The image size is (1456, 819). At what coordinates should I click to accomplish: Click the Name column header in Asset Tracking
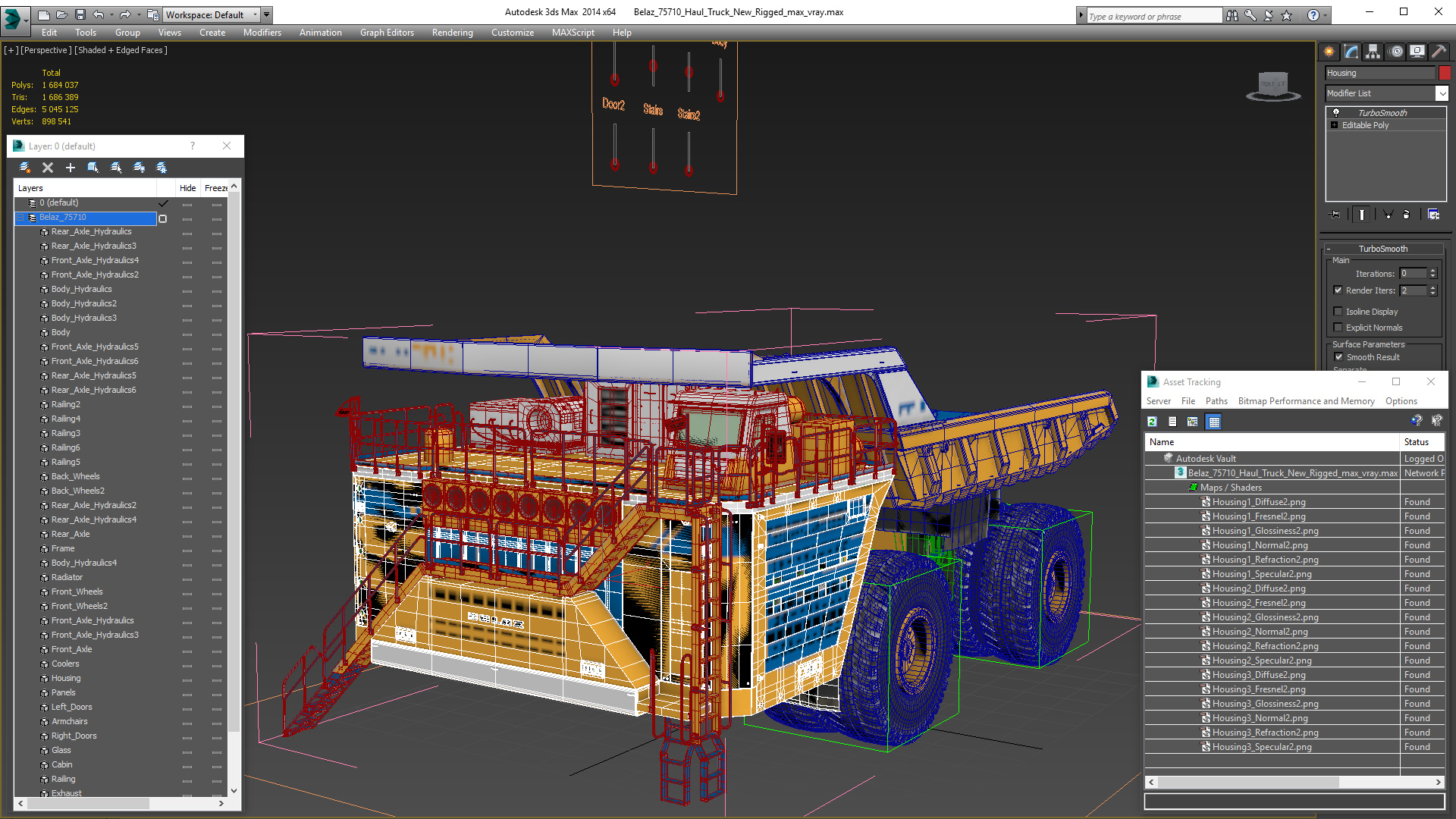coord(1272,442)
